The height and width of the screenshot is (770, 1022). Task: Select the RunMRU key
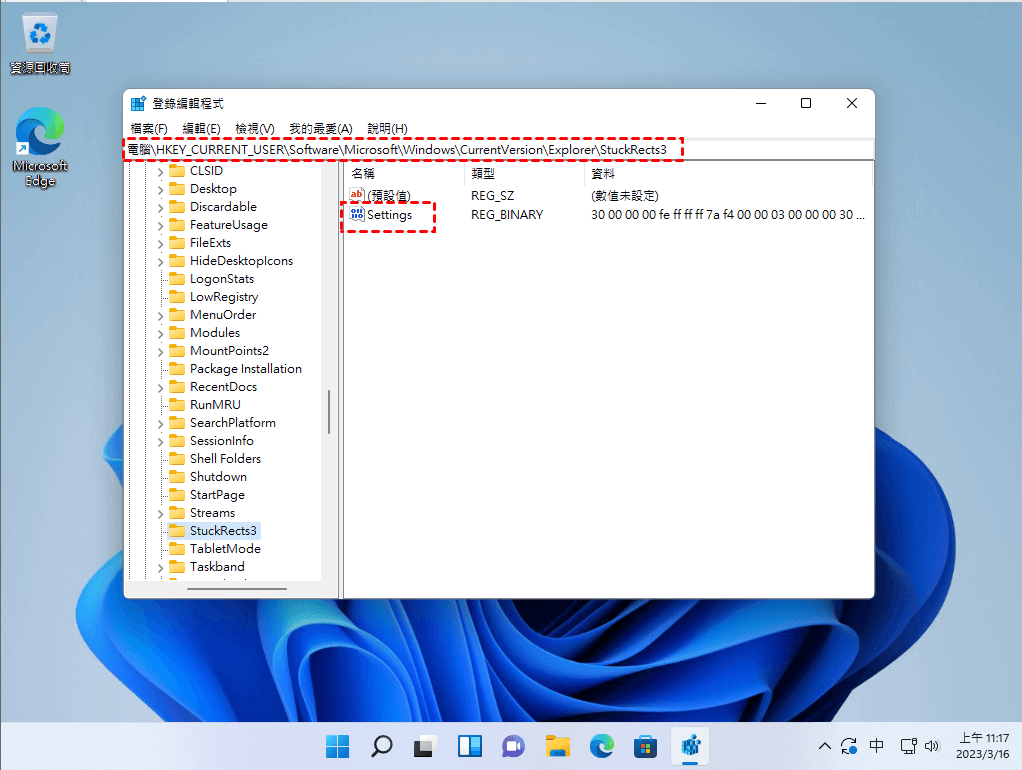pos(215,405)
